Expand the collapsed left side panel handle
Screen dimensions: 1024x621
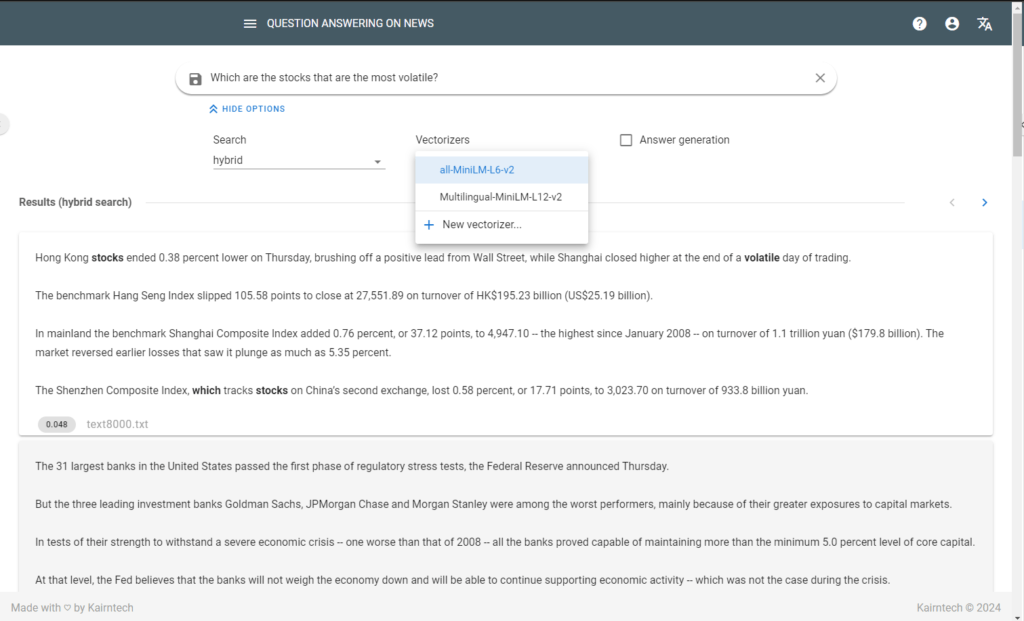click(x=4, y=124)
